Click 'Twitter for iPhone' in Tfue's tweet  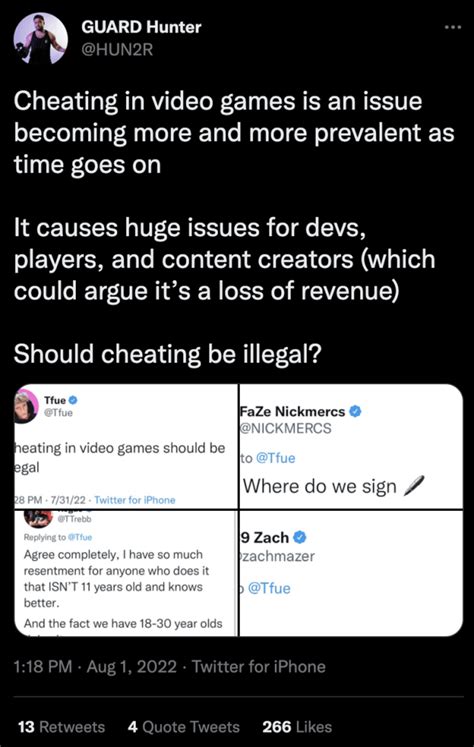(x=135, y=500)
